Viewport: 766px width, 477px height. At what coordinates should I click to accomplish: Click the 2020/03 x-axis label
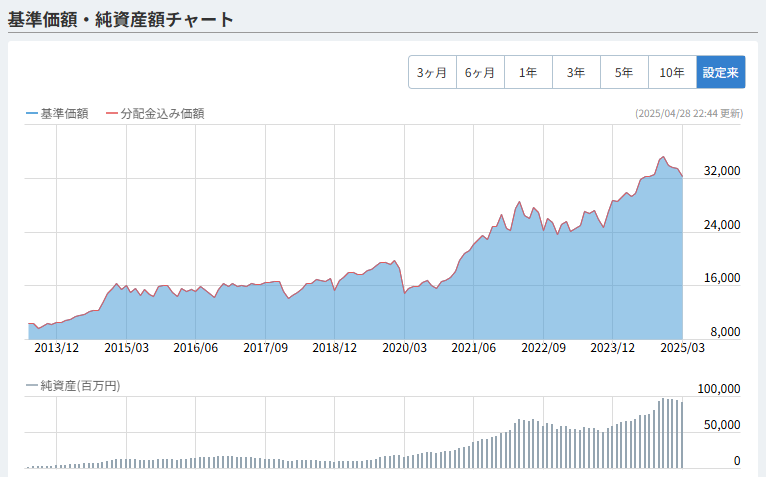pos(404,348)
